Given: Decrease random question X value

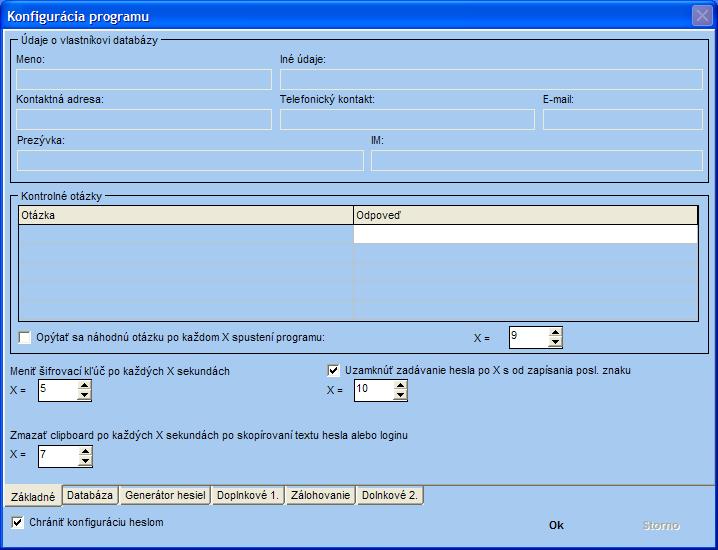Looking at the screenshot, I should [555, 342].
